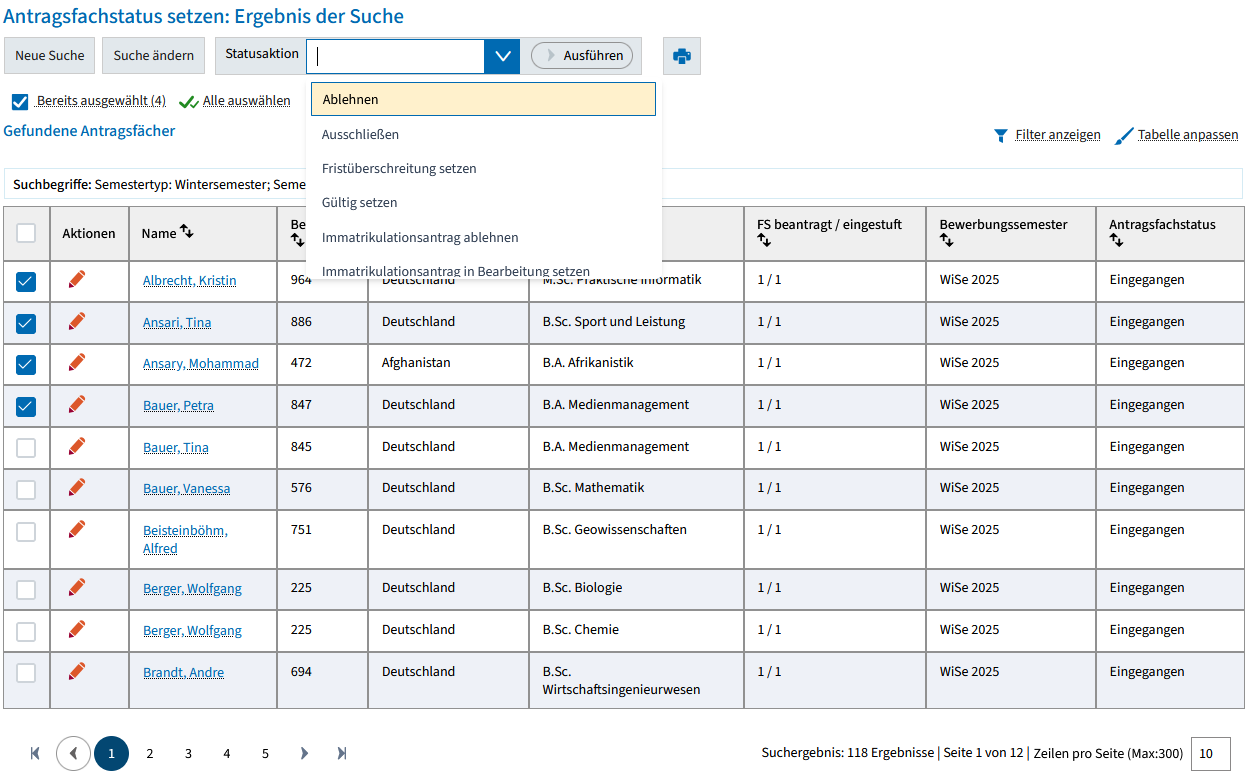Sort by Antragsfachstatus column arrows
Viewport: 1253px width, 780px height.
1116,241
